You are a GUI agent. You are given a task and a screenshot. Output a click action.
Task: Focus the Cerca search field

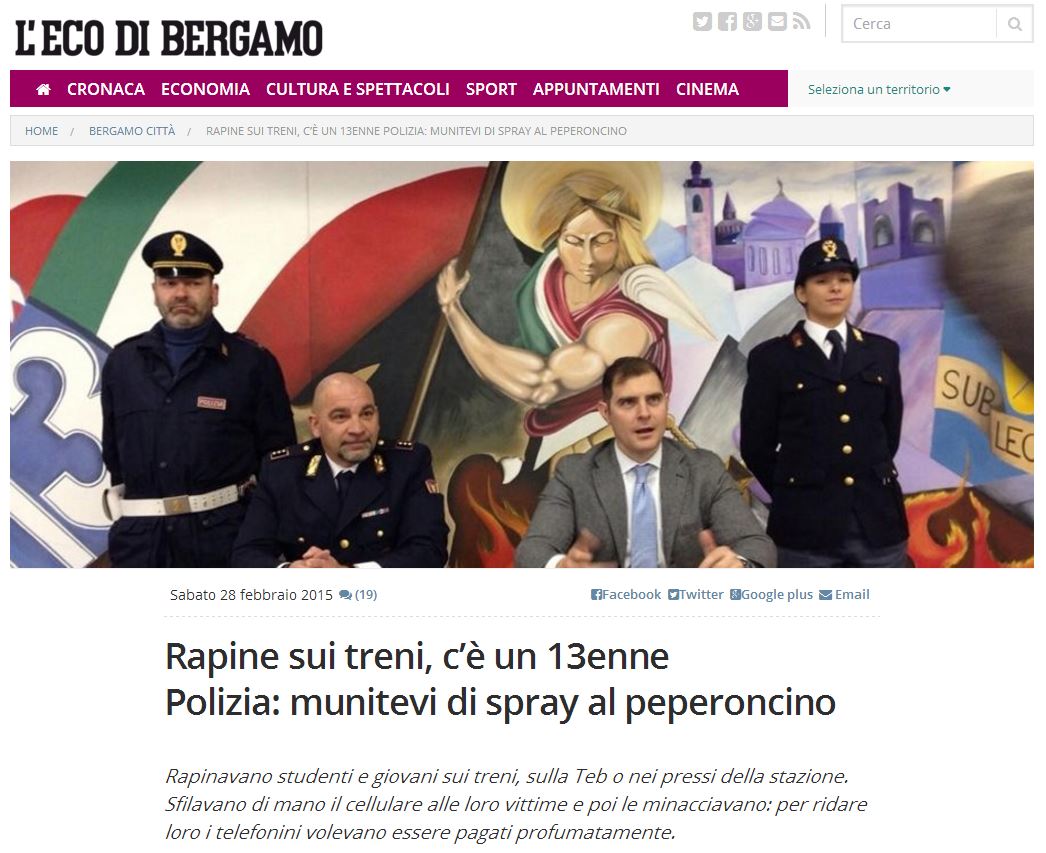click(x=919, y=24)
